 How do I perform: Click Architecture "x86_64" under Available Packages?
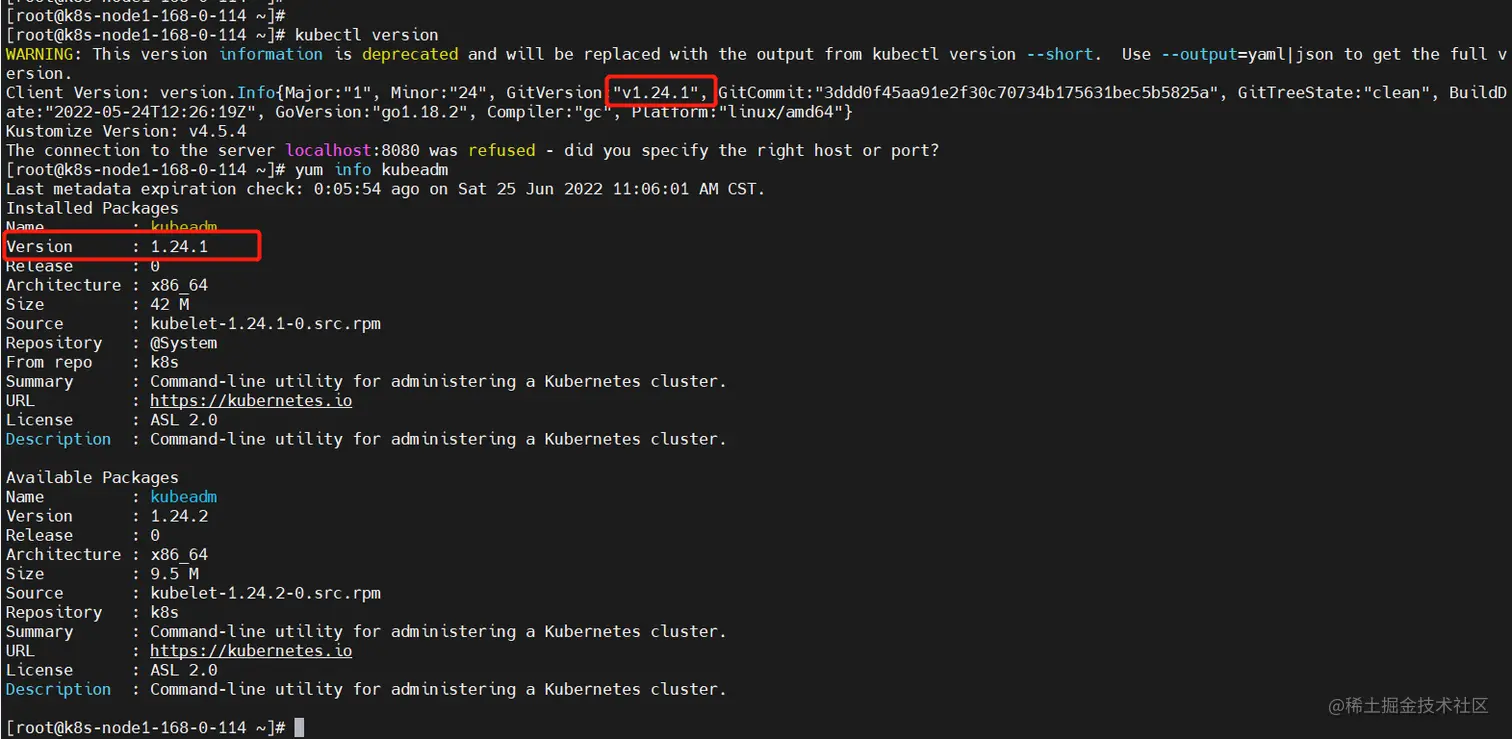click(x=179, y=554)
